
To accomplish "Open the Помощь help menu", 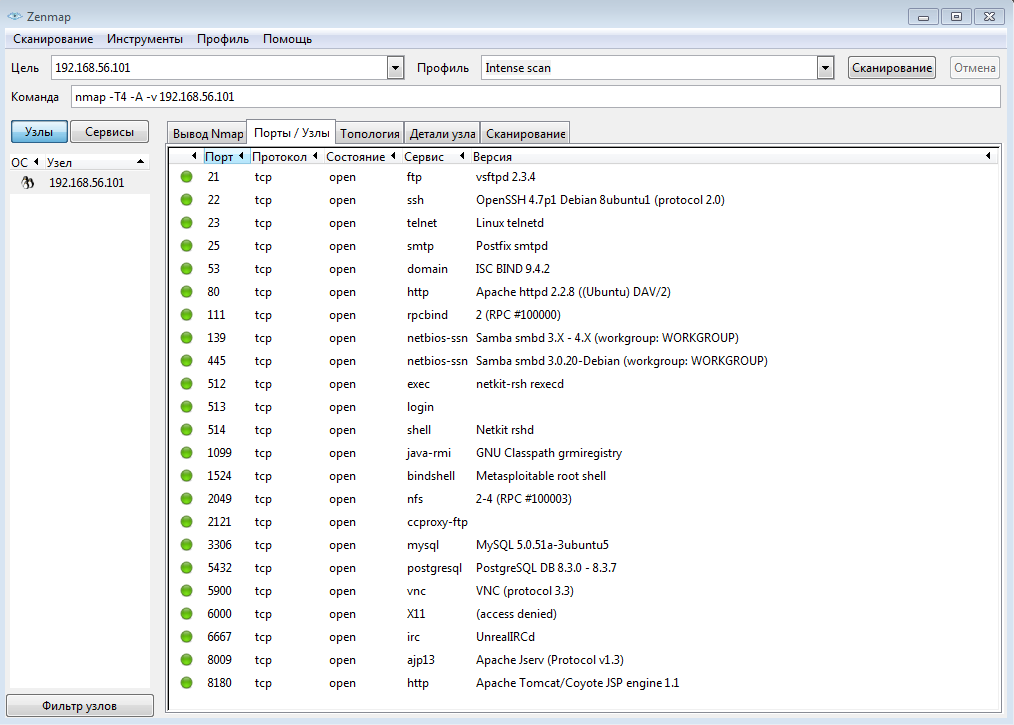I will (x=287, y=39).
